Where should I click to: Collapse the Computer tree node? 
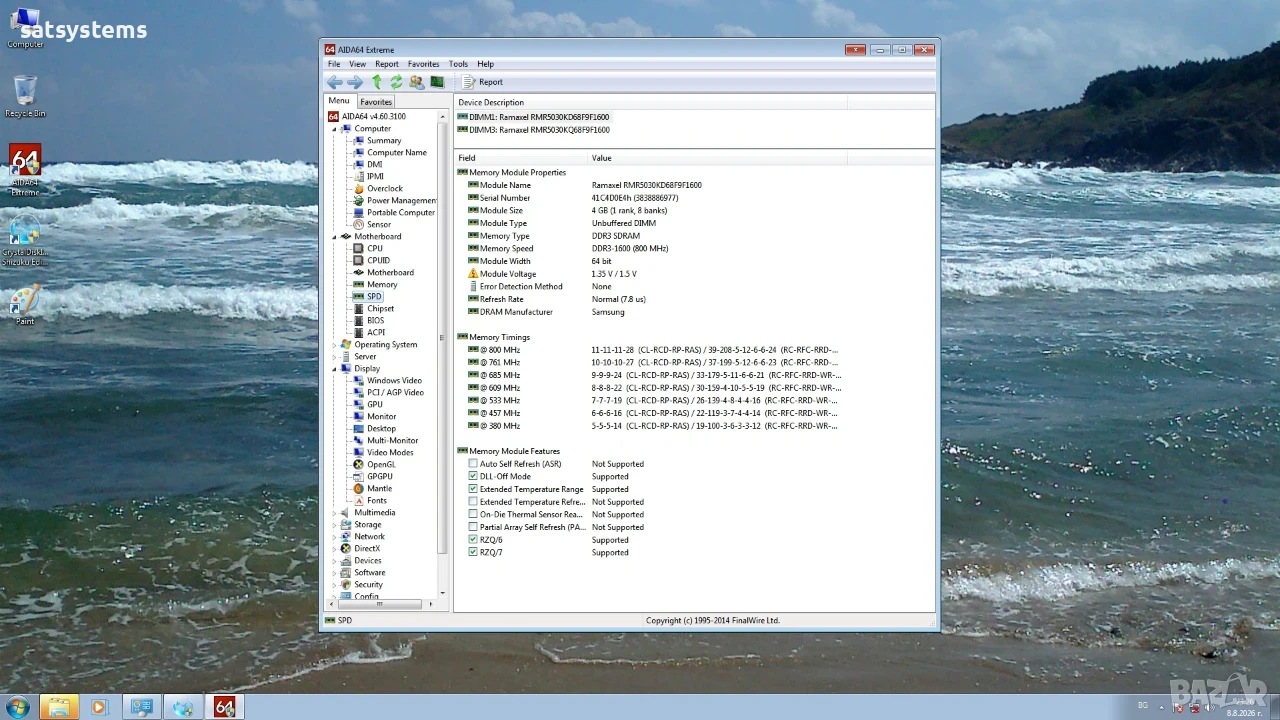pyautogui.click(x=335, y=129)
